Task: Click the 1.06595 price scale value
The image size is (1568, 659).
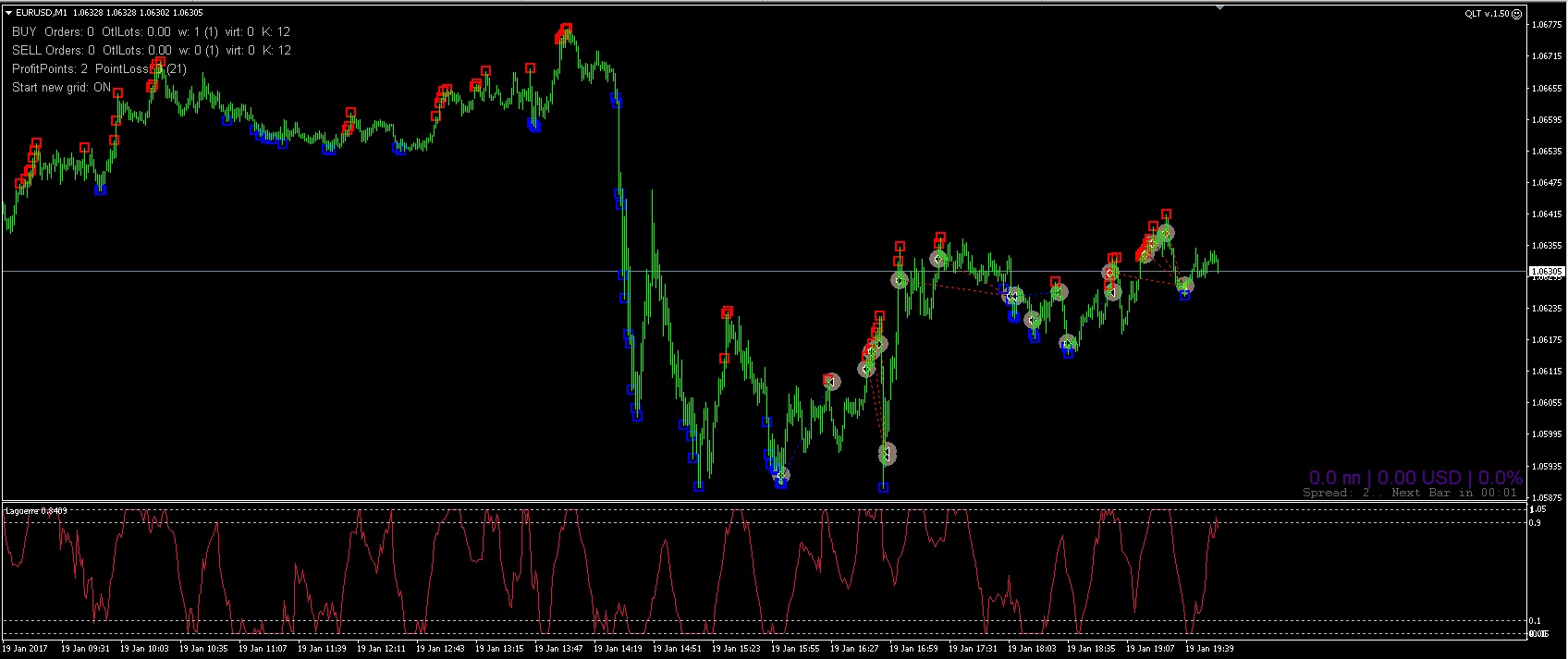Action: click(1547, 119)
